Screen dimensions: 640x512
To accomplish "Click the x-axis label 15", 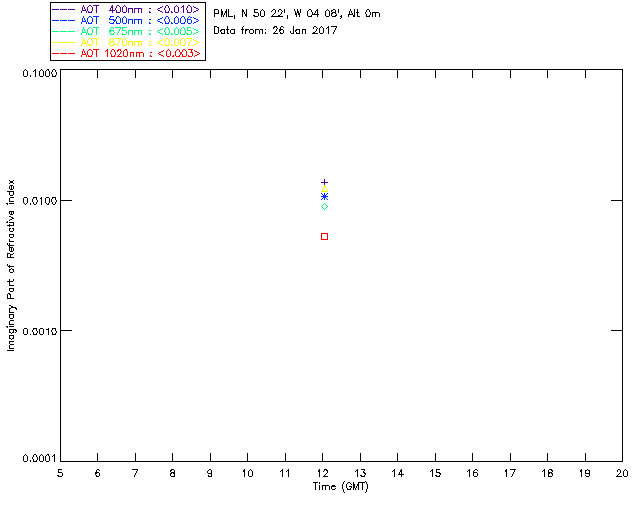I will 435,473.
